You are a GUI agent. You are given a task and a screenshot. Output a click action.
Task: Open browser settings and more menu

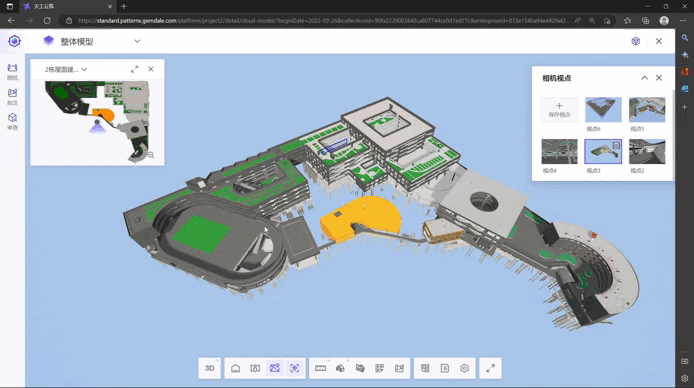[x=682, y=20]
